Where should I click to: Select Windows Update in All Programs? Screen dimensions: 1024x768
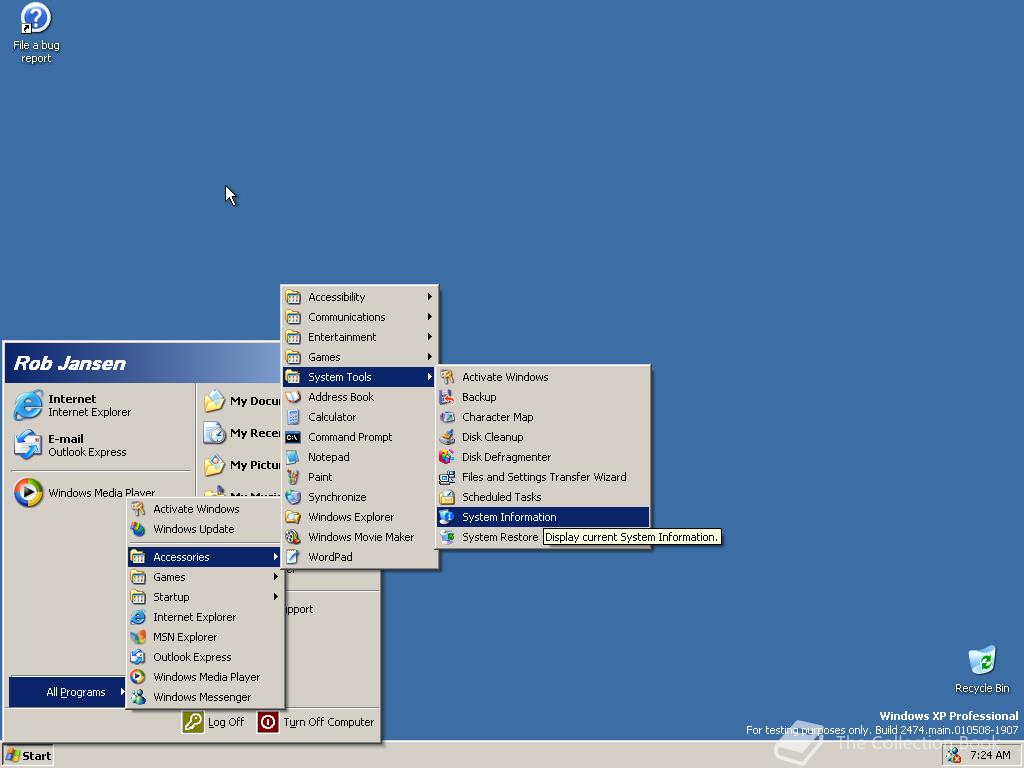205,529
